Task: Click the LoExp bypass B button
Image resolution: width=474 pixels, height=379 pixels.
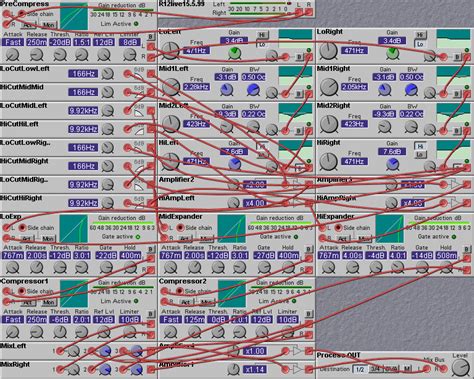Action: coord(150,249)
